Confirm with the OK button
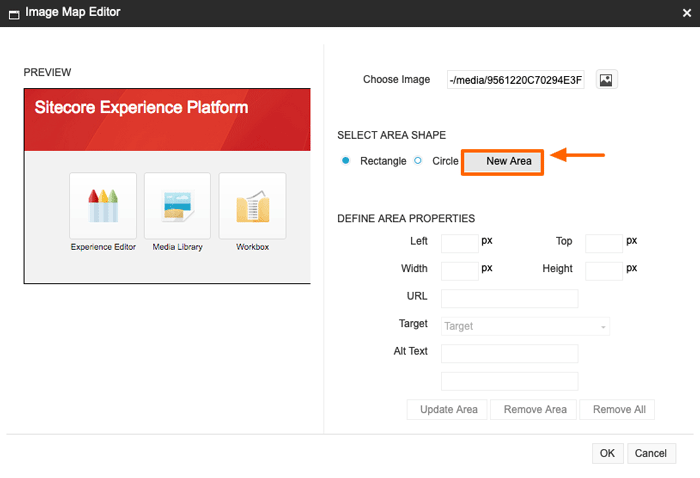This screenshot has height=478, width=700. [x=607, y=453]
